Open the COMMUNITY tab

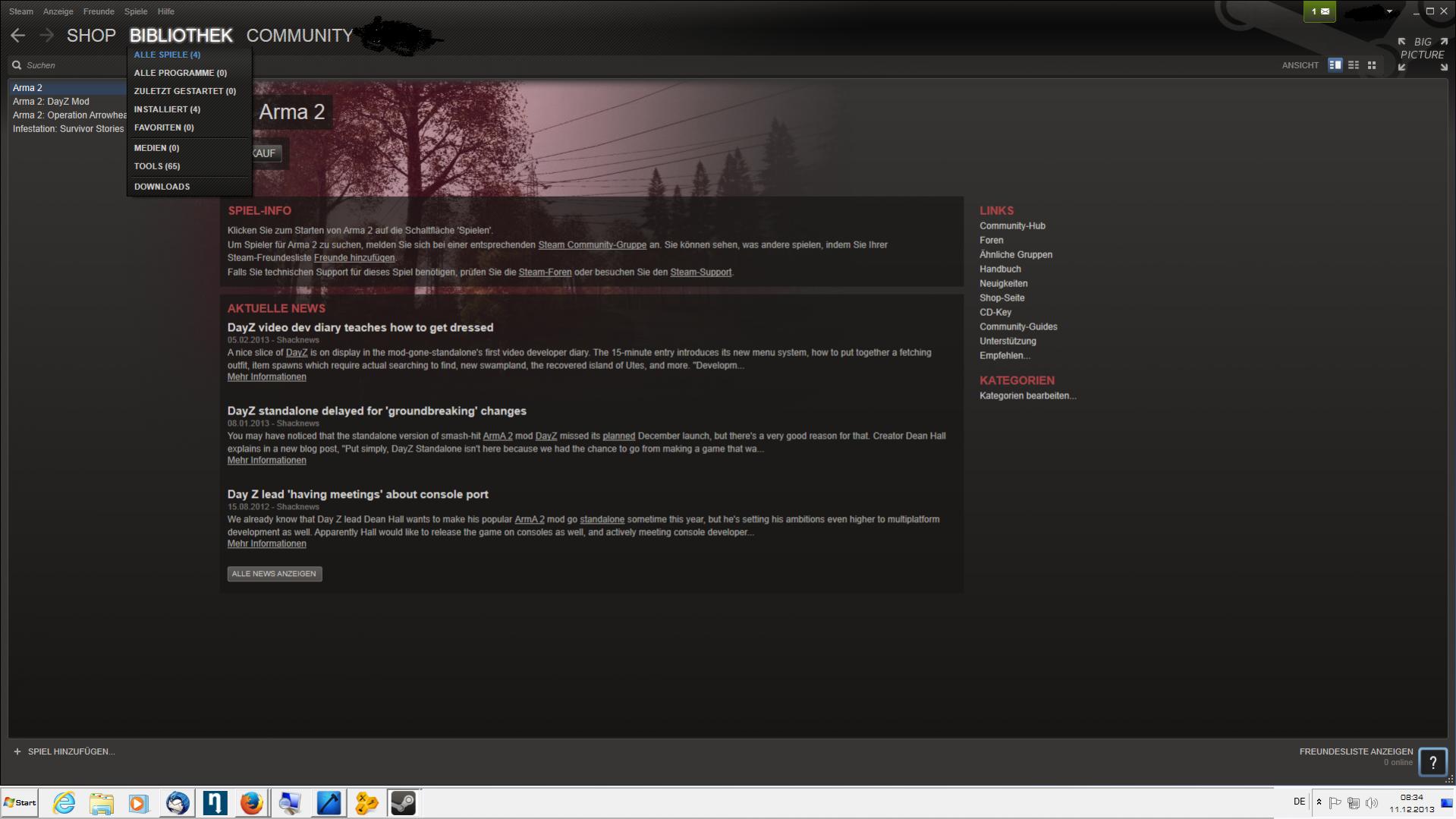[300, 36]
